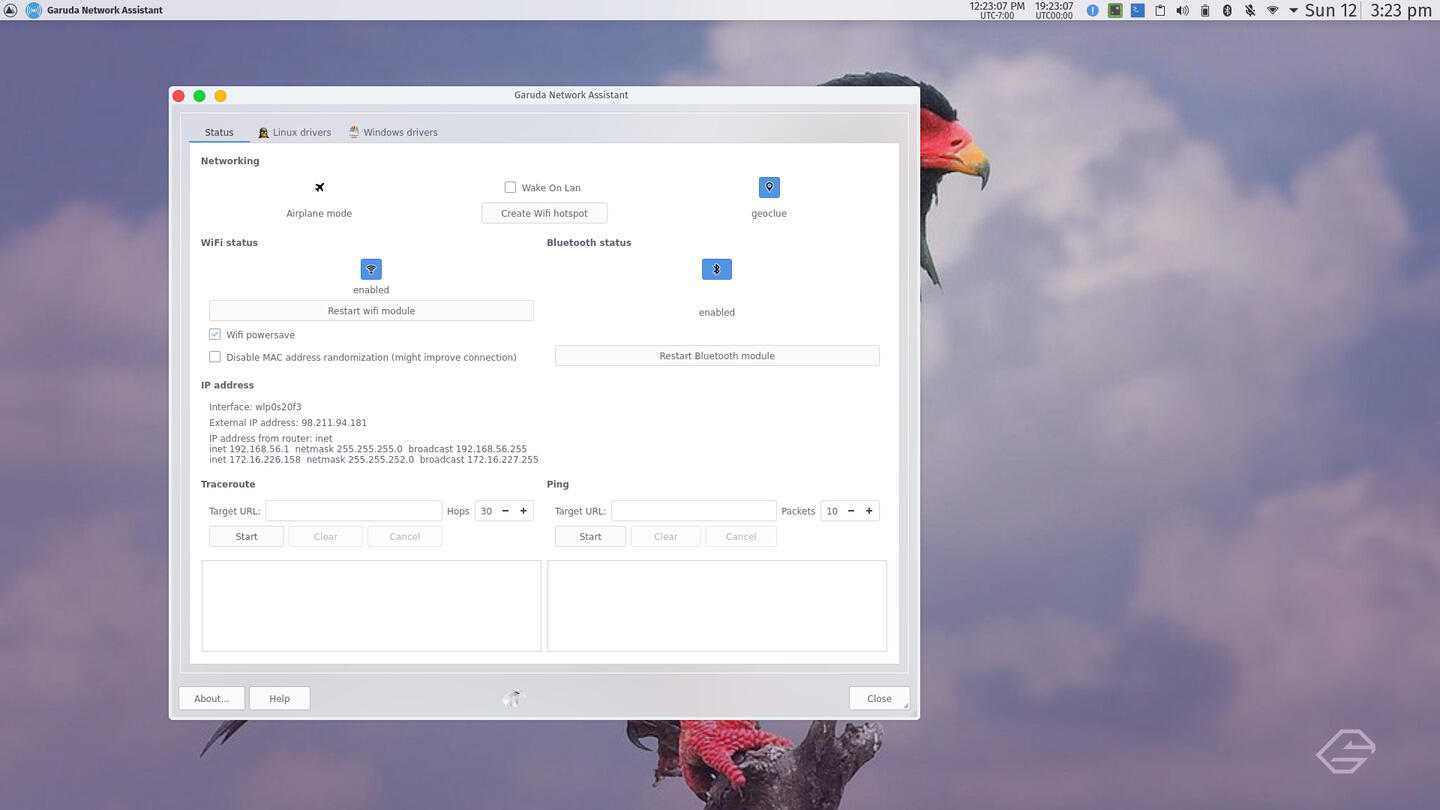This screenshot has width=1440, height=810.
Task: Click the inet 172.16.226.158 line
Action: click(374, 460)
